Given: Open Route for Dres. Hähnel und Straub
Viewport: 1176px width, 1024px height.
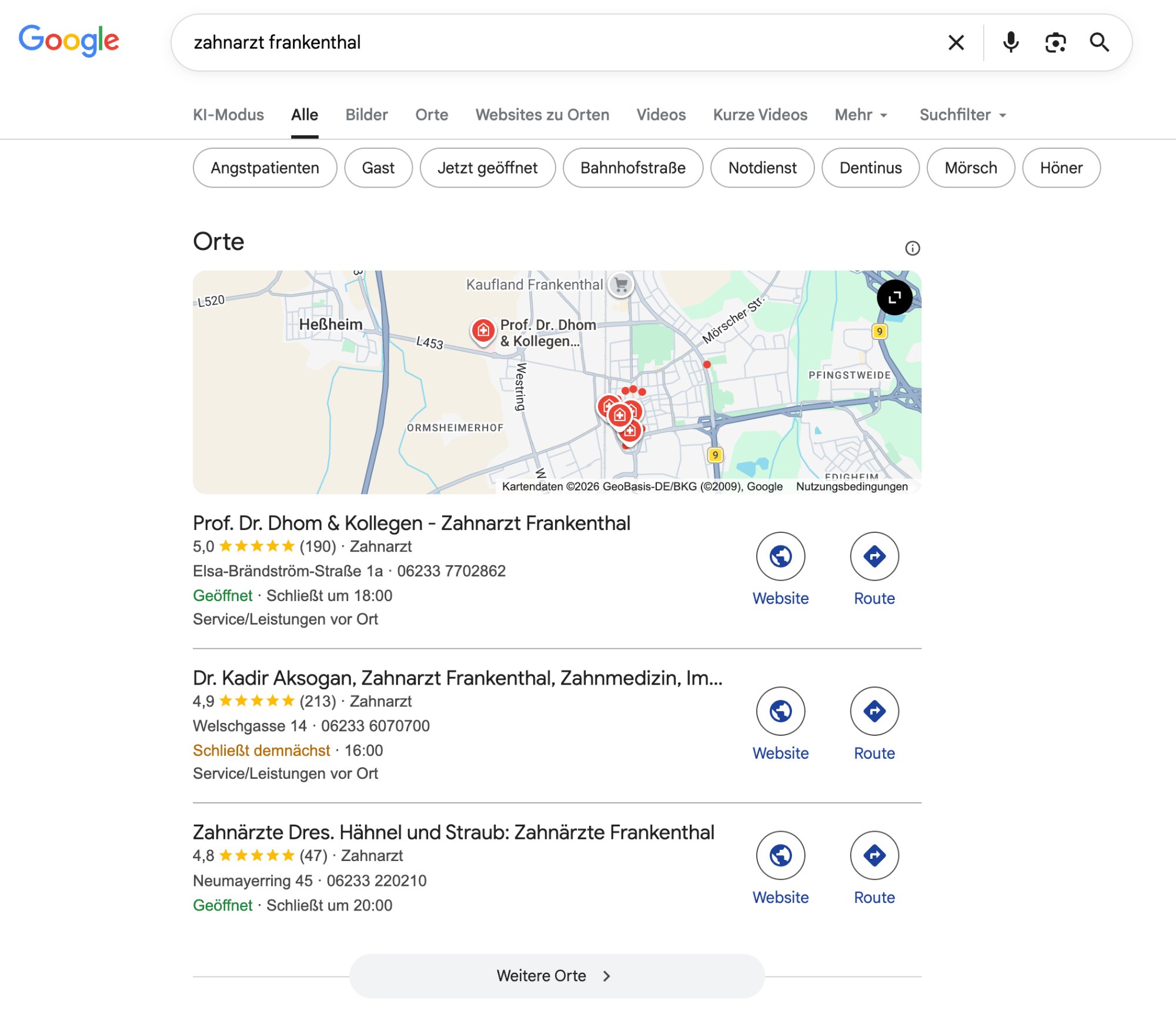Looking at the screenshot, I should pos(874,856).
